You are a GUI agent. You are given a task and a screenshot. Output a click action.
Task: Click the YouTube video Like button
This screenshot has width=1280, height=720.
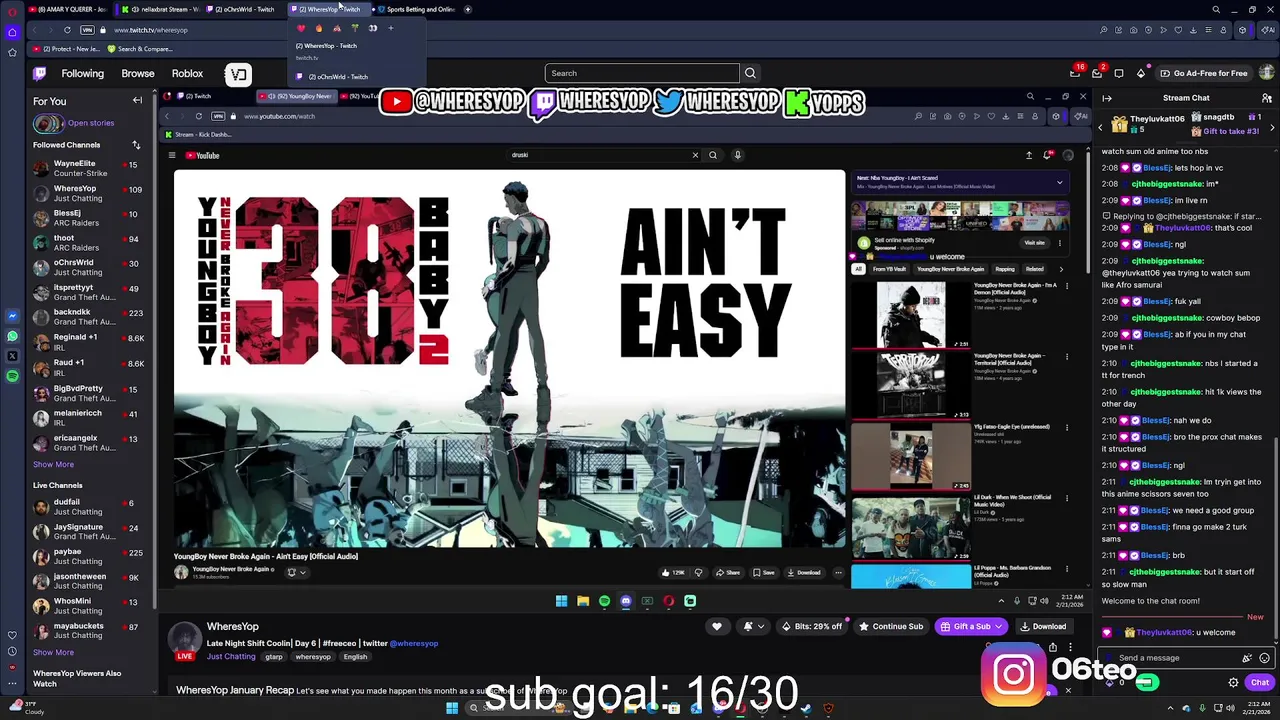pyautogui.click(x=673, y=573)
